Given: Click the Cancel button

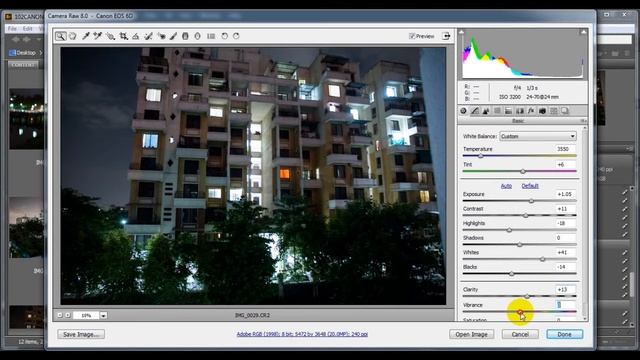Looking at the screenshot, I should click(x=520, y=334).
